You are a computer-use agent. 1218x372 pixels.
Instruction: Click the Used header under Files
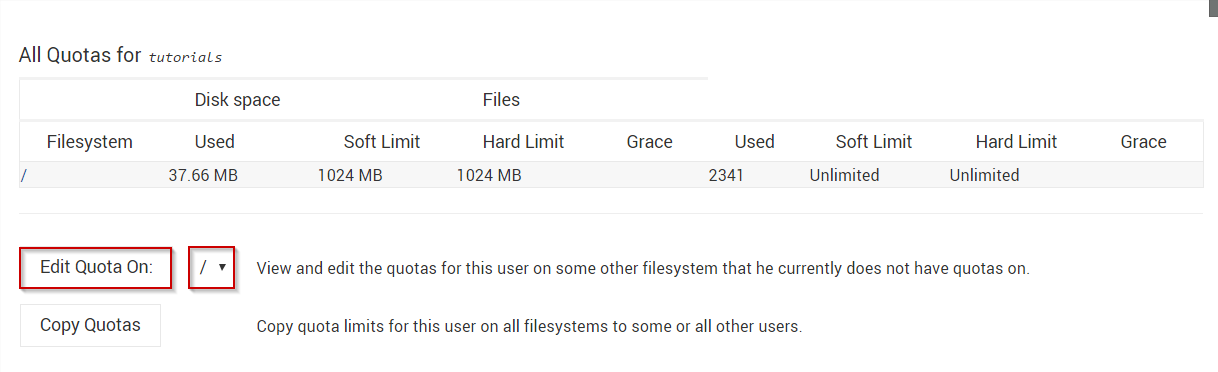[x=755, y=142]
